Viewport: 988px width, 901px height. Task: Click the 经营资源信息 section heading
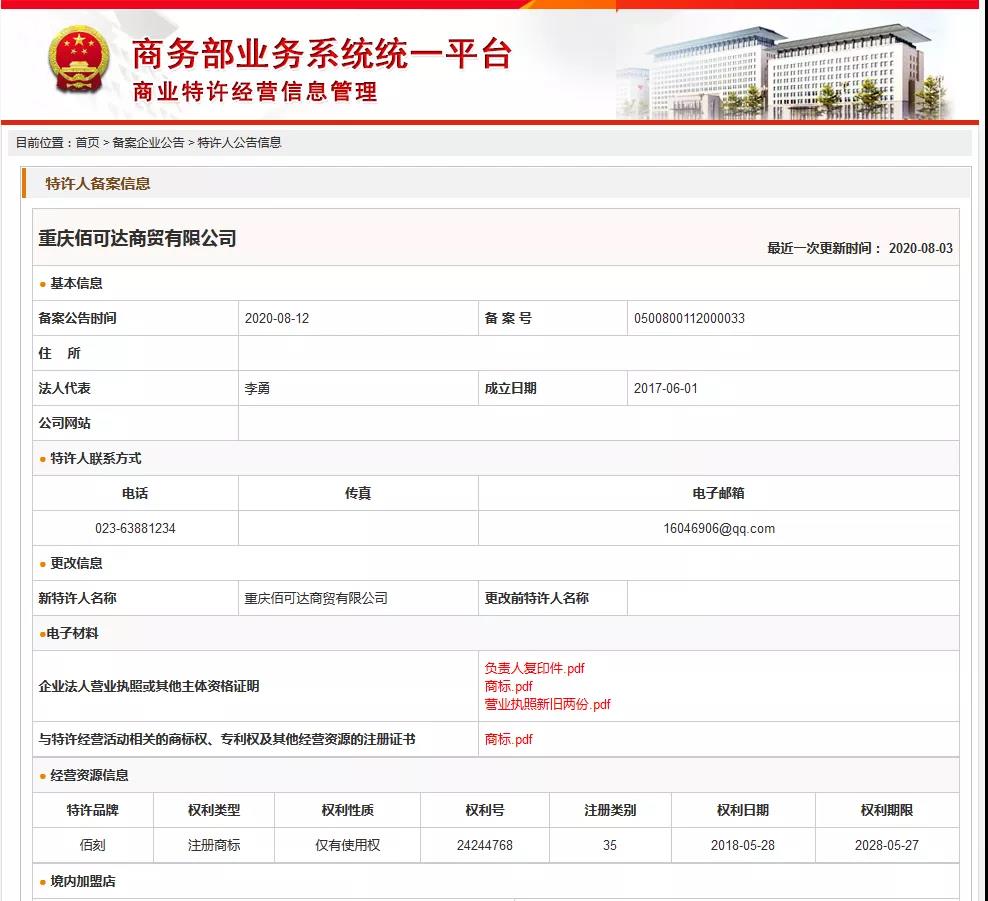click(89, 775)
